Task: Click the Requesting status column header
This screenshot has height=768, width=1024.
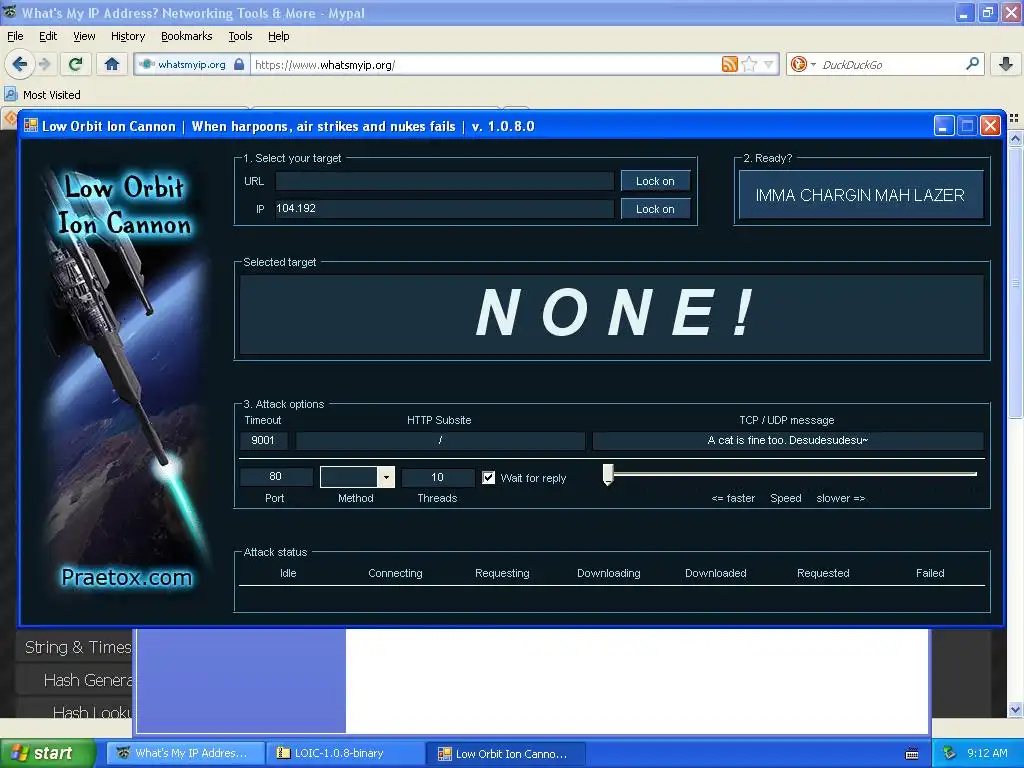Action: (502, 573)
